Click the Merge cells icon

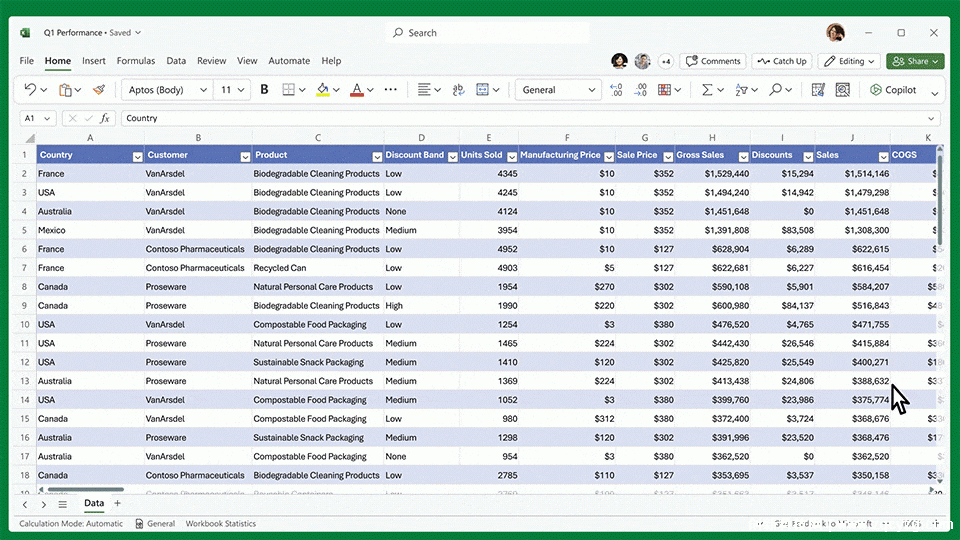(482, 89)
